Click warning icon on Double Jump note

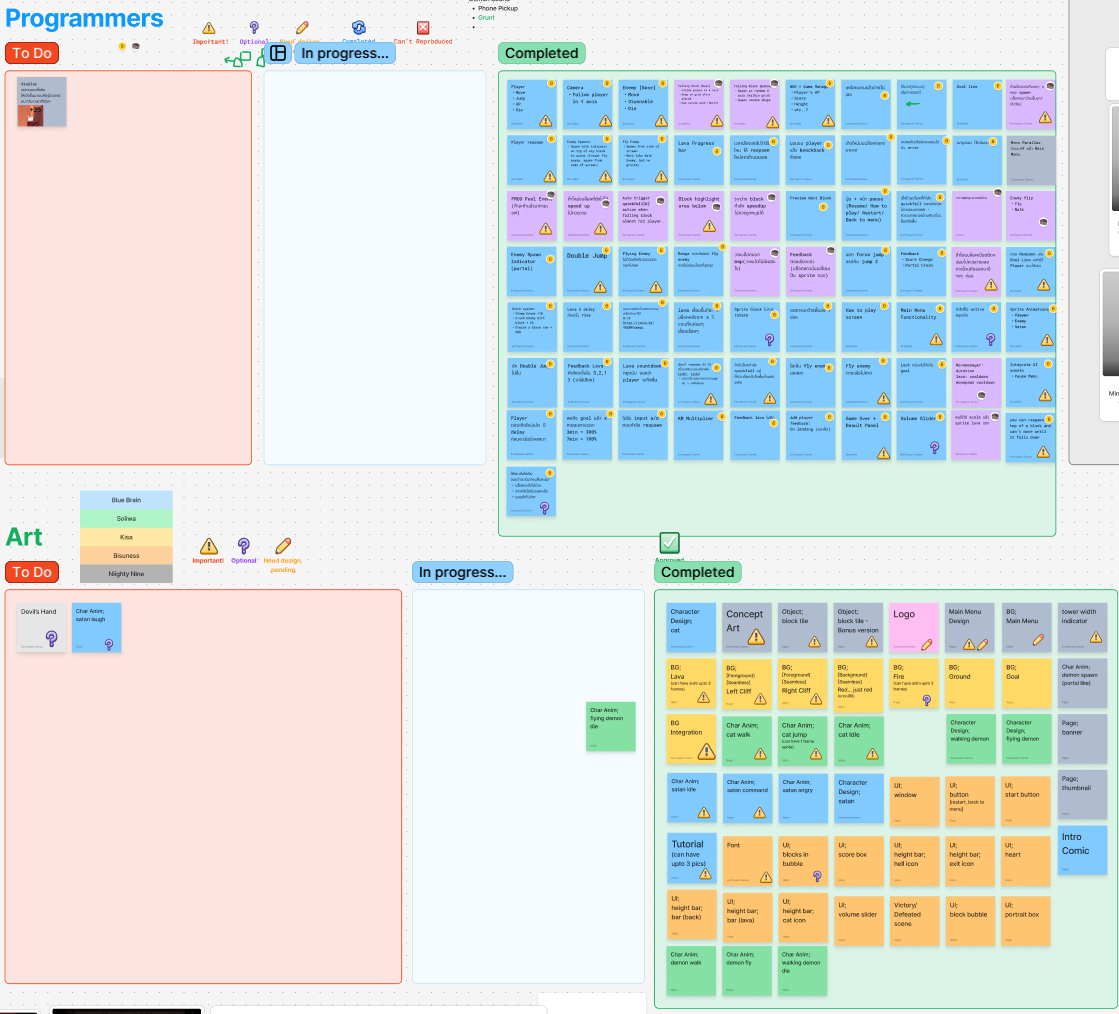point(601,287)
